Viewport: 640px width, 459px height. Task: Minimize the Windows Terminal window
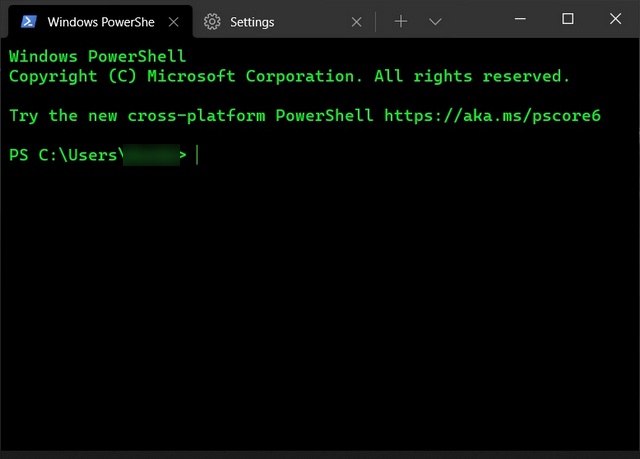pyautogui.click(x=523, y=19)
